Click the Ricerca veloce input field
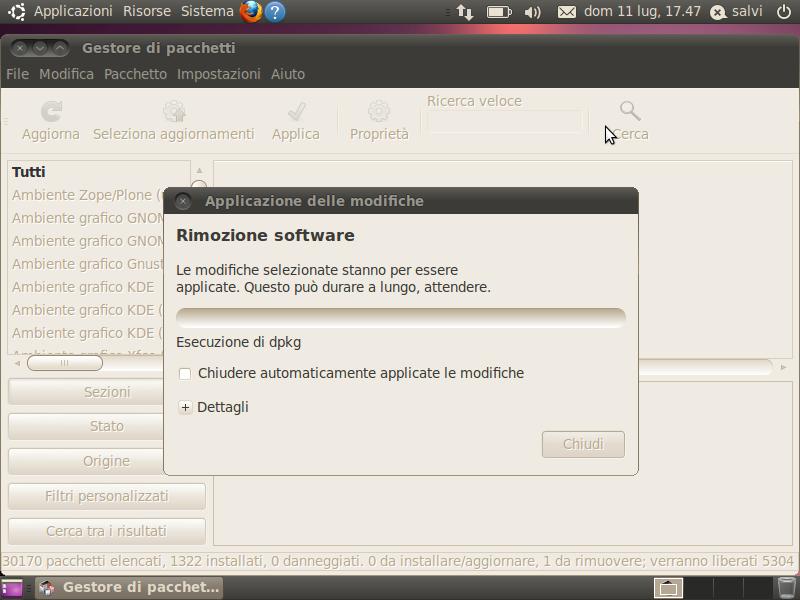The width and height of the screenshot is (800, 600). 505,121
